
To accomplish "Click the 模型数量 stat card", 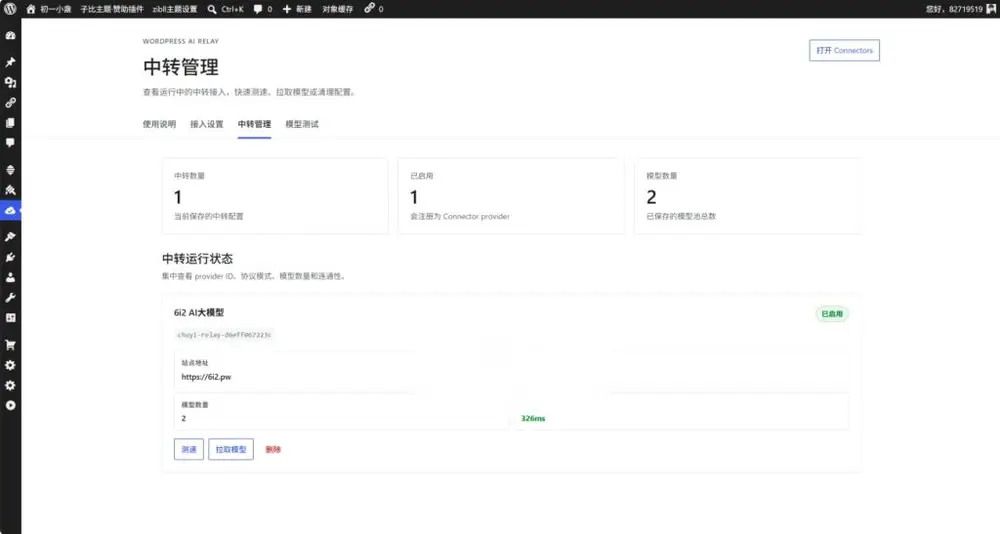I will coord(747,196).
